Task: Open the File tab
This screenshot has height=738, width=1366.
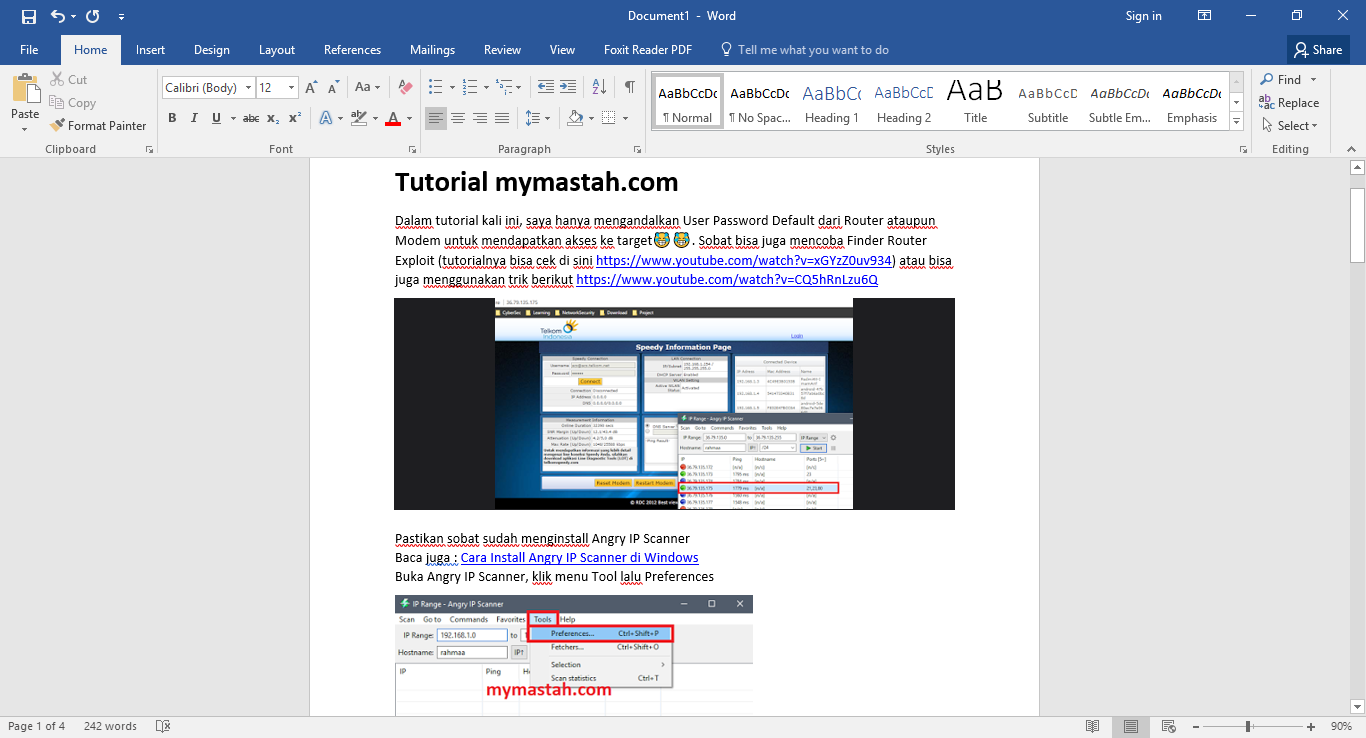Action: click(x=29, y=49)
